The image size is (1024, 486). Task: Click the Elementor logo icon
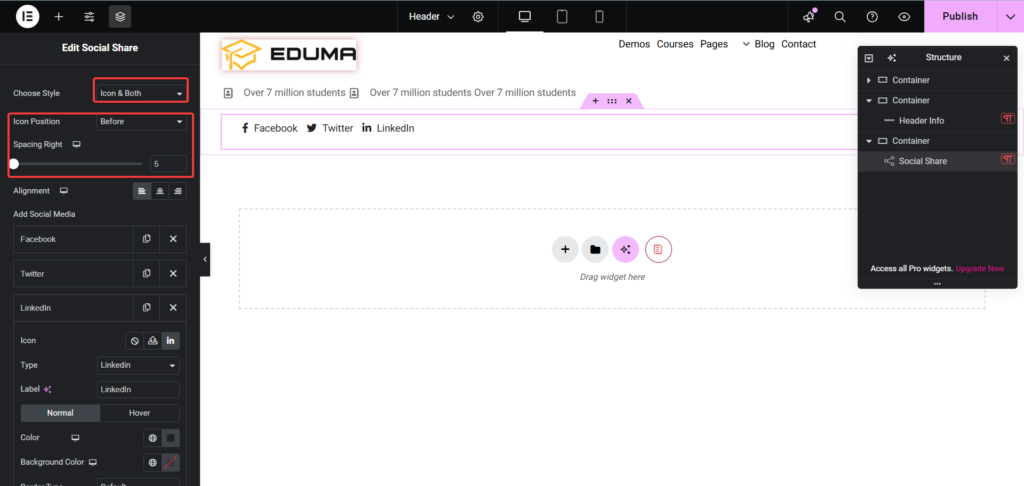click(x=27, y=16)
